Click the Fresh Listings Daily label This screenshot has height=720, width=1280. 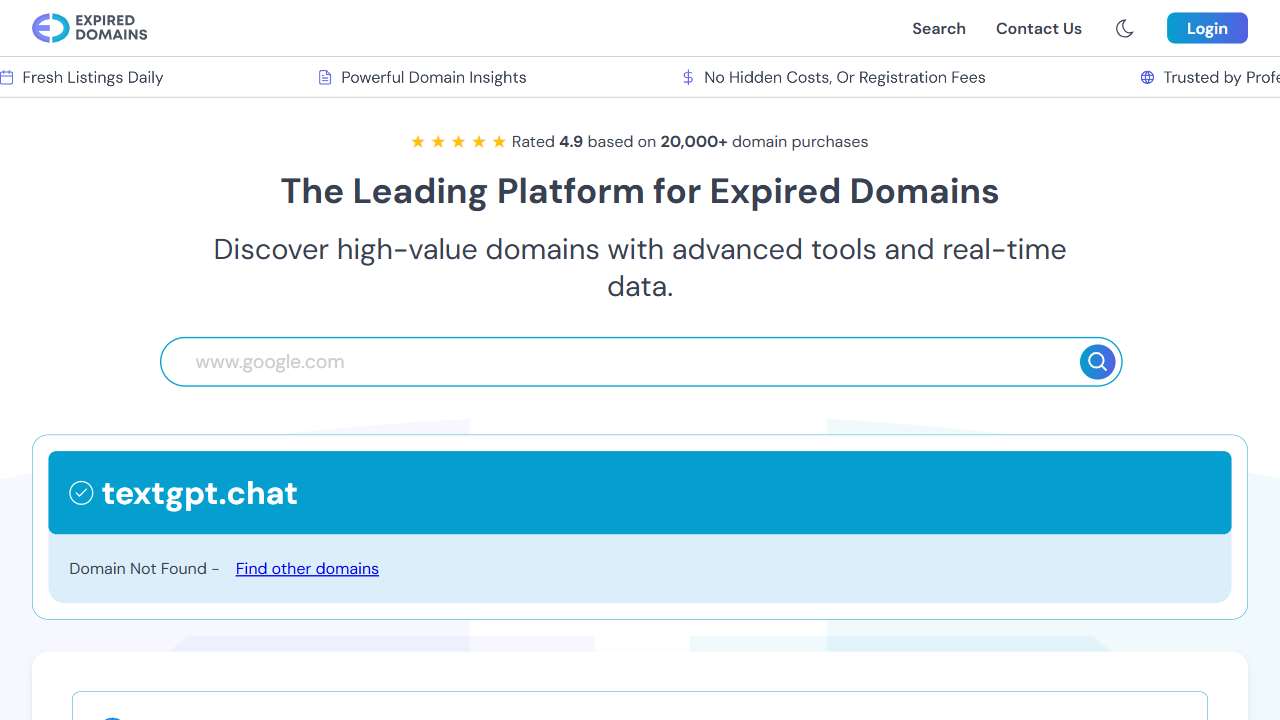point(92,77)
